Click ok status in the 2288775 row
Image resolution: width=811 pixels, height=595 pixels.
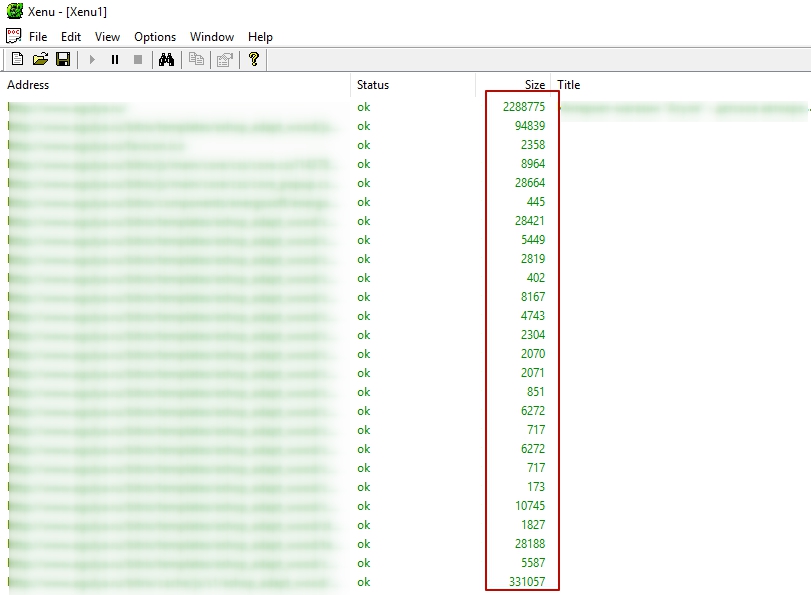click(364, 107)
